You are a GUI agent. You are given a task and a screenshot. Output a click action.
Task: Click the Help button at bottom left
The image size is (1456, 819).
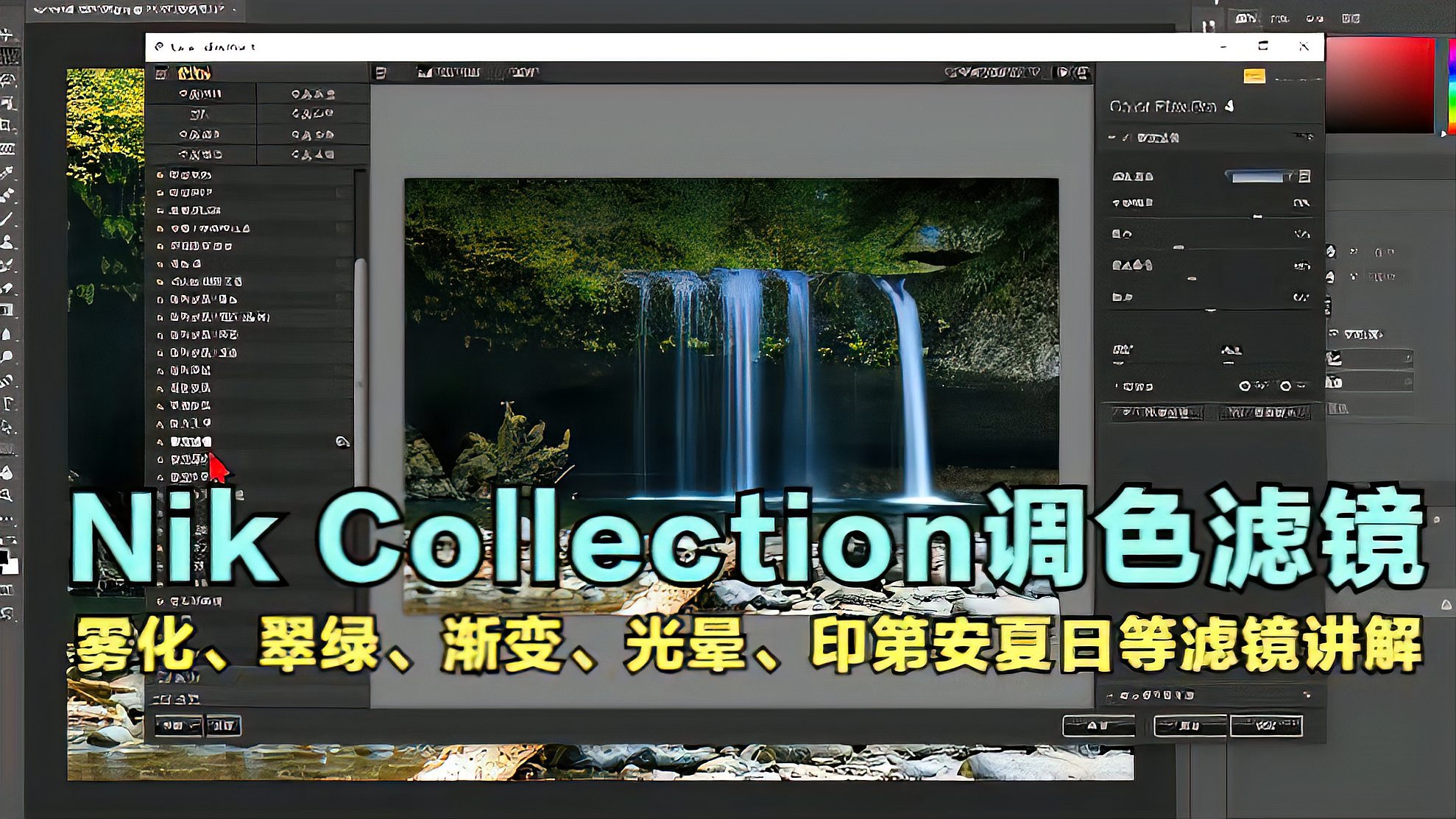pyautogui.click(x=178, y=726)
